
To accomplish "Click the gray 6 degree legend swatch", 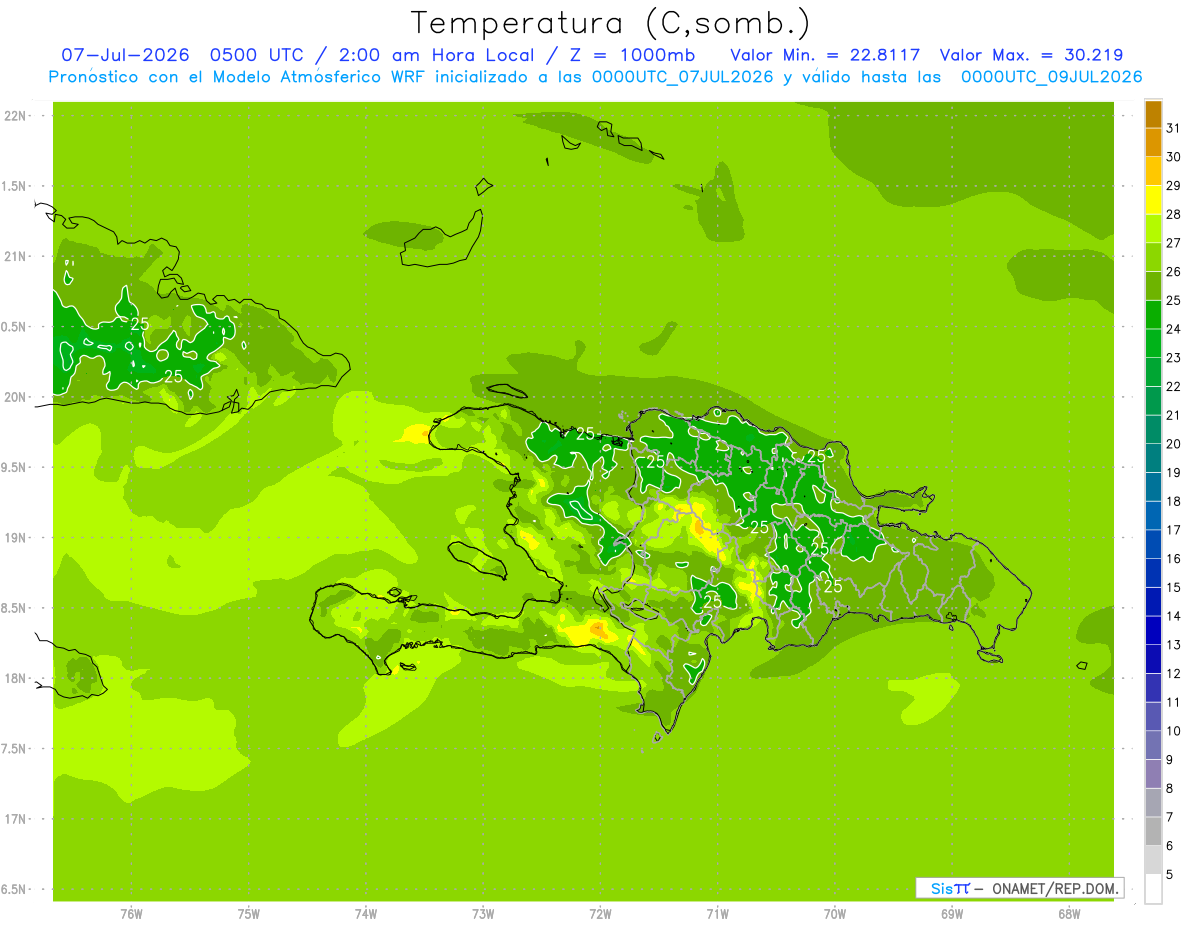I will pos(1153,832).
